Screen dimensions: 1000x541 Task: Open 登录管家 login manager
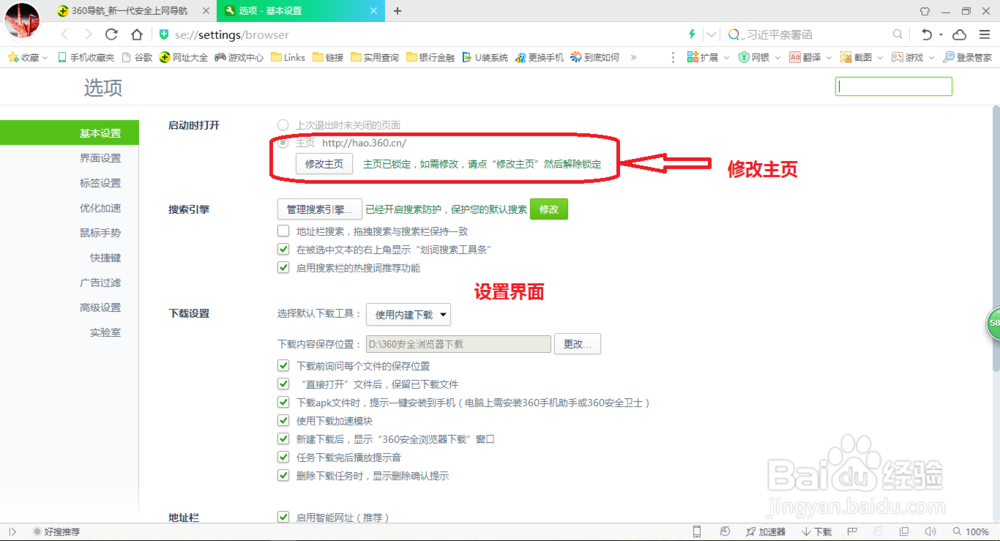point(967,57)
